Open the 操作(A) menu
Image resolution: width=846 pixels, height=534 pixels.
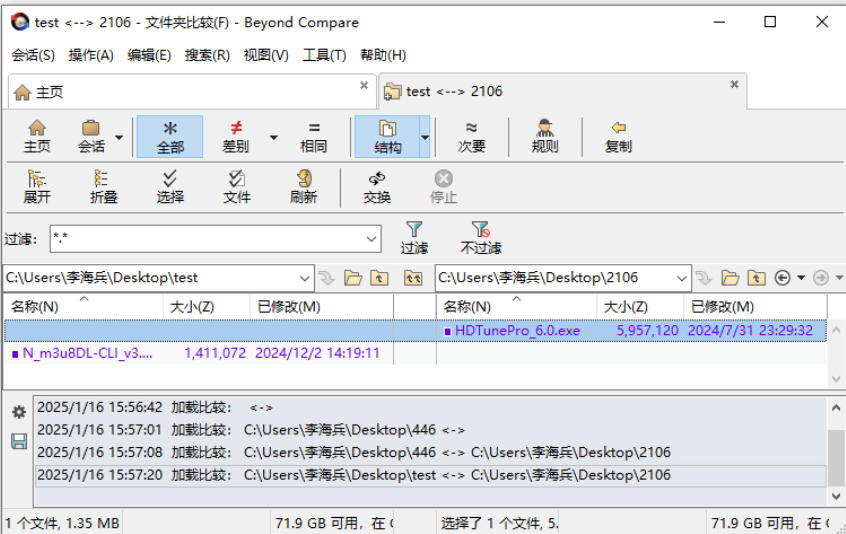pyautogui.click(x=91, y=55)
